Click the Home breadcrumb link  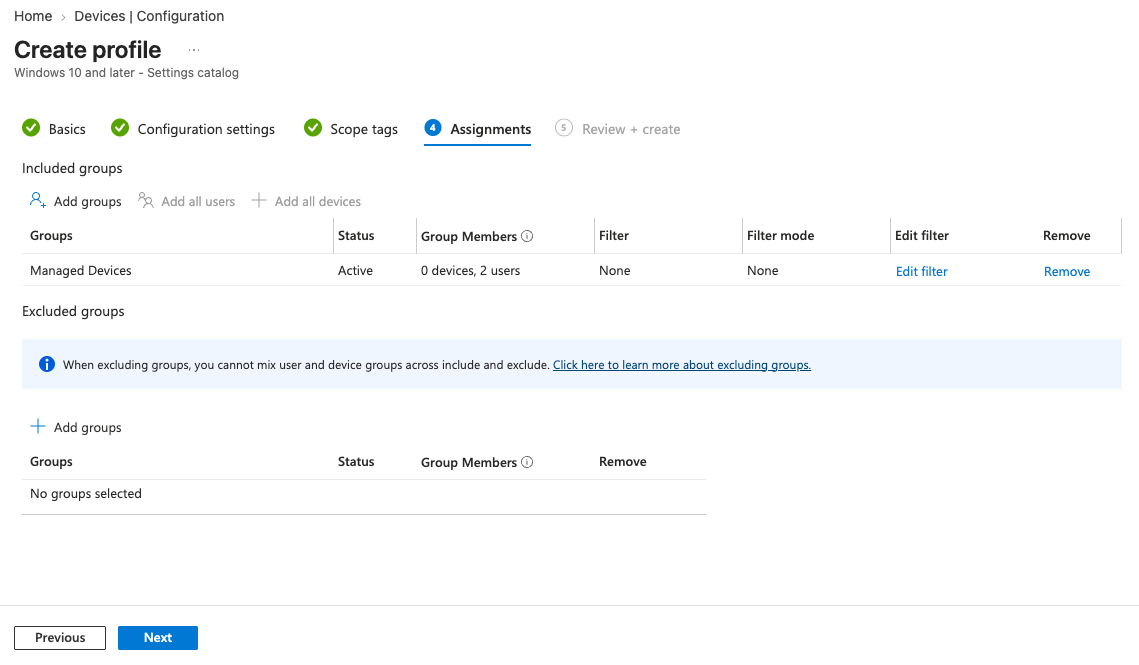coord(33,16)
